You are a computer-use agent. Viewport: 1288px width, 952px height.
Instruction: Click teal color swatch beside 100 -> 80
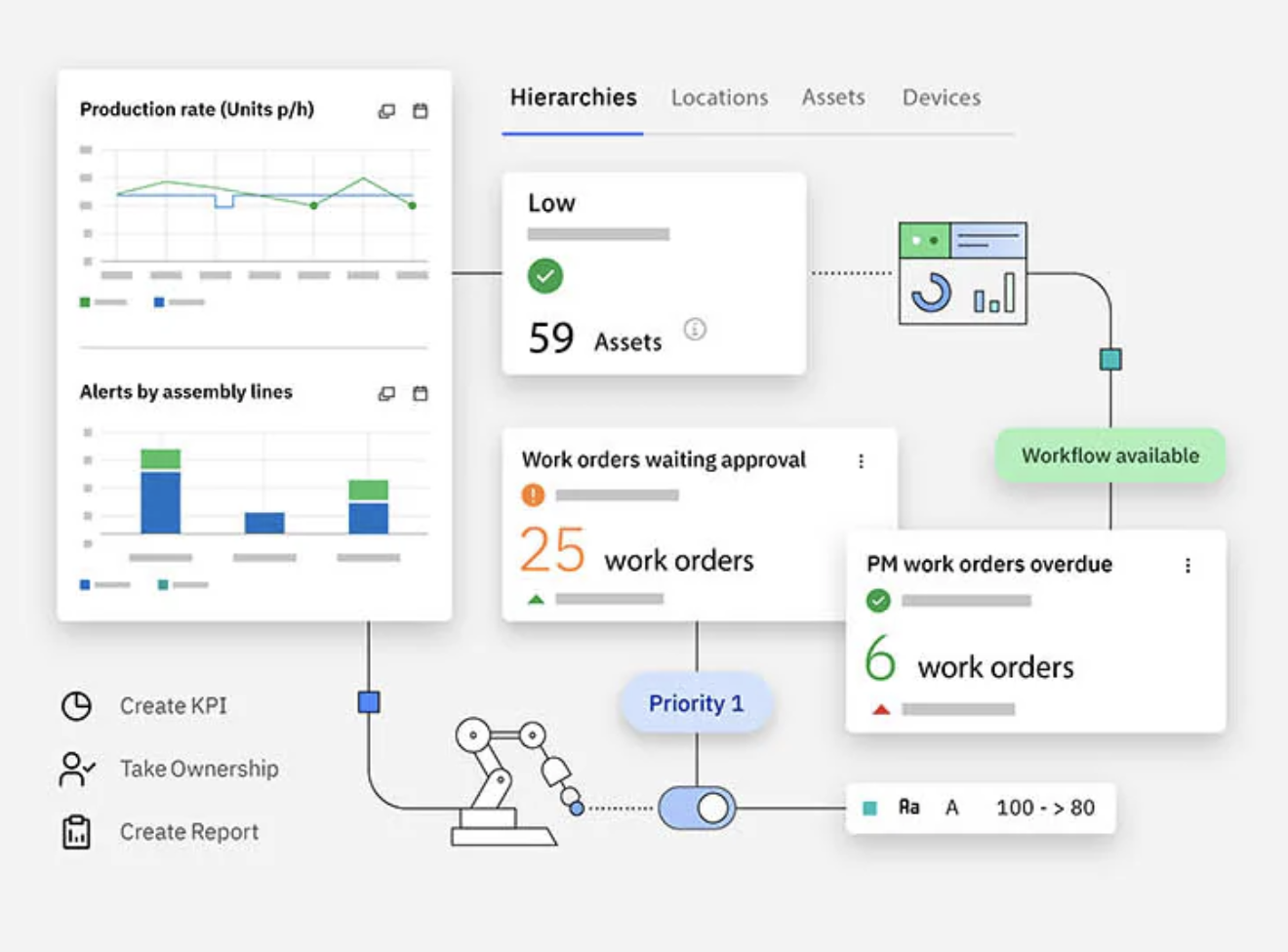[870, 808]
